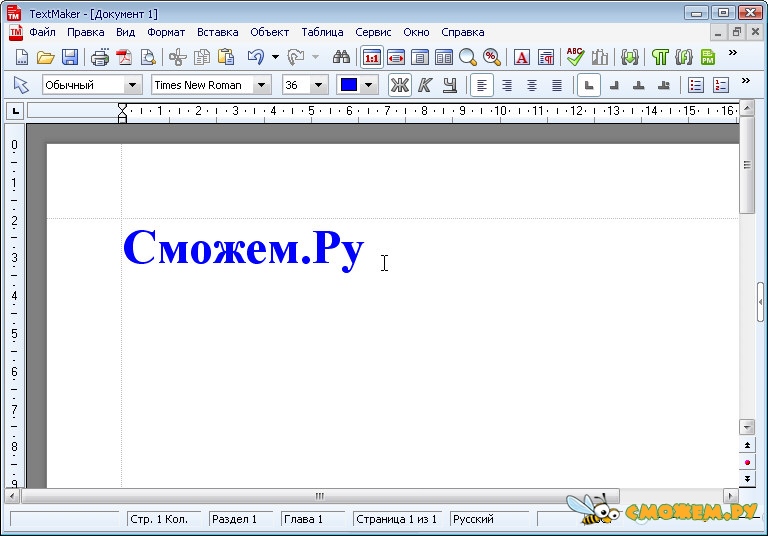Select the right tab stop type
The width and height of the screenshot is (768, 536).
click(614, 85)
